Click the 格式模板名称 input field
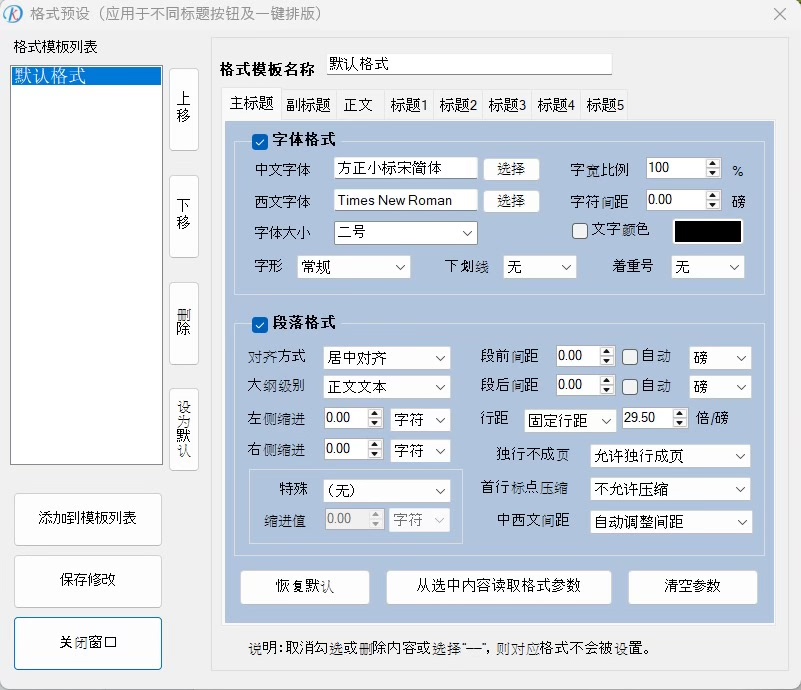The height and width of the screenshot is (690, 801). 469,64
